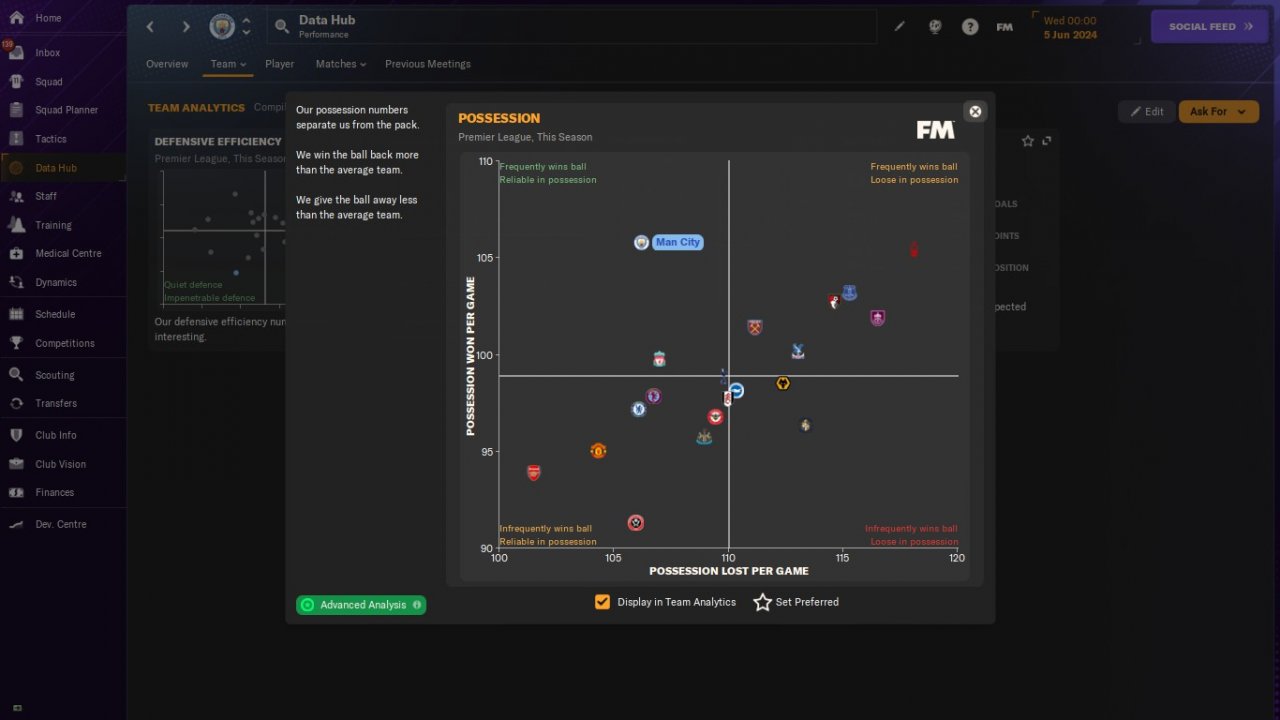Click the Edit button
The image size is (1280, 720).
pyautogui.click(x=1147, y=111)
